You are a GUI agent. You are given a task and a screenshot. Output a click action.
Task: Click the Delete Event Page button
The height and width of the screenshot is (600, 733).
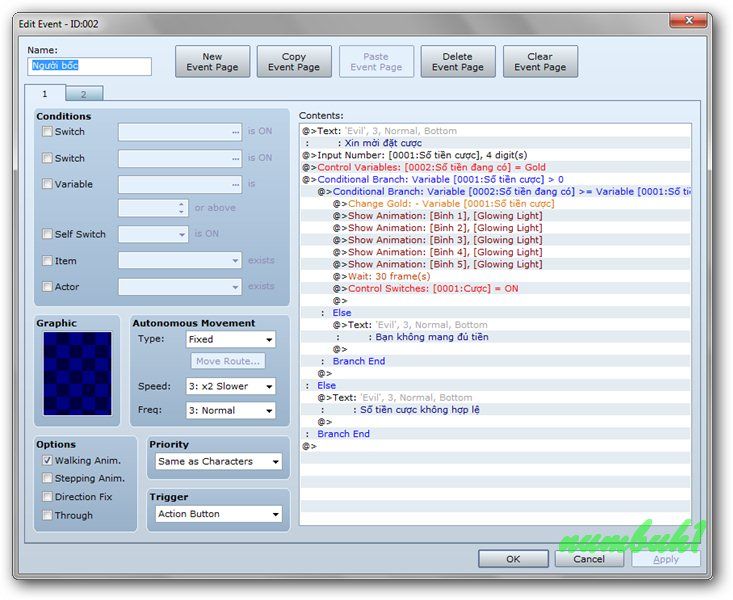click(x=458, y=62)
